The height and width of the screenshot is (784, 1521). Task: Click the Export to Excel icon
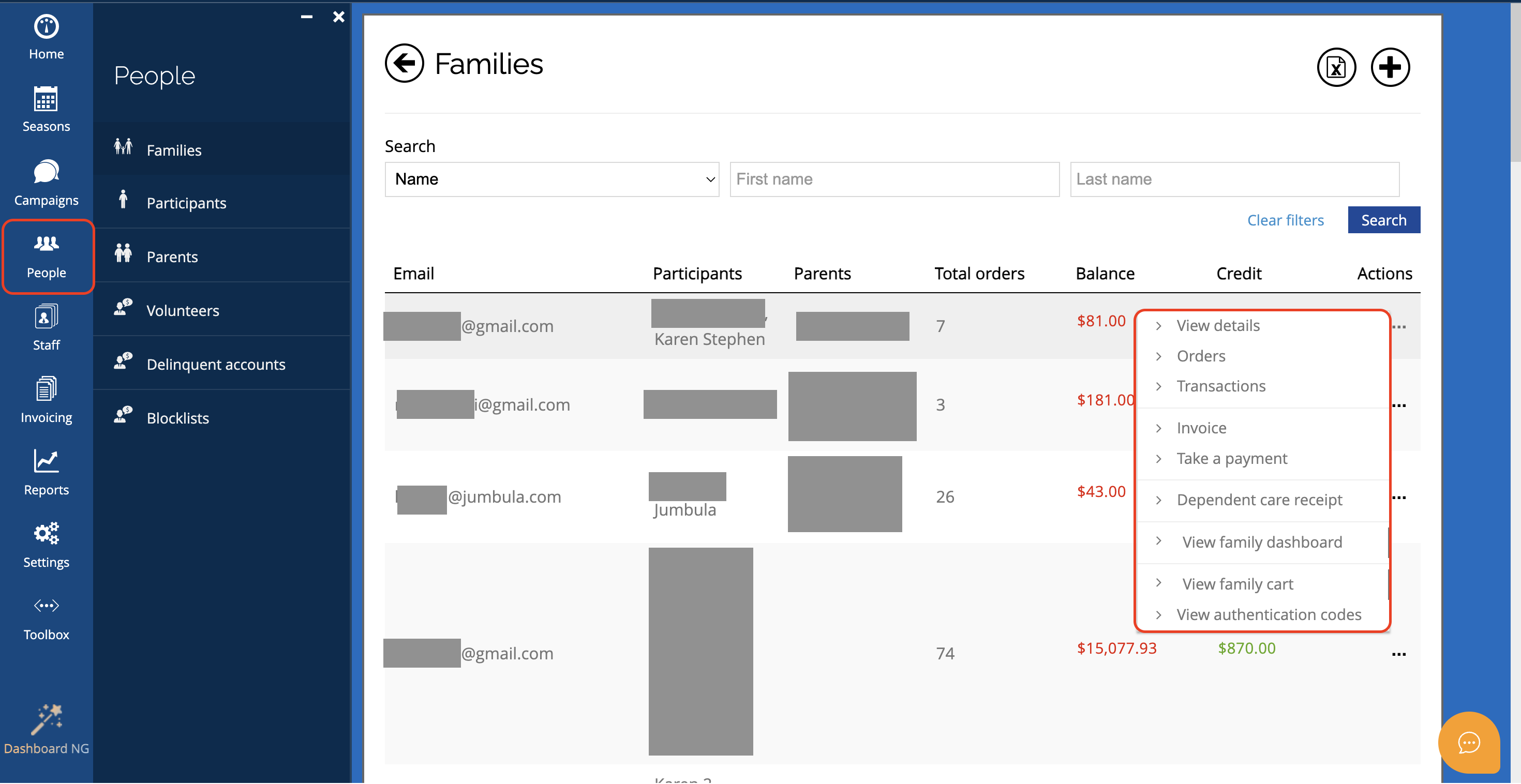coord(1336,67)
